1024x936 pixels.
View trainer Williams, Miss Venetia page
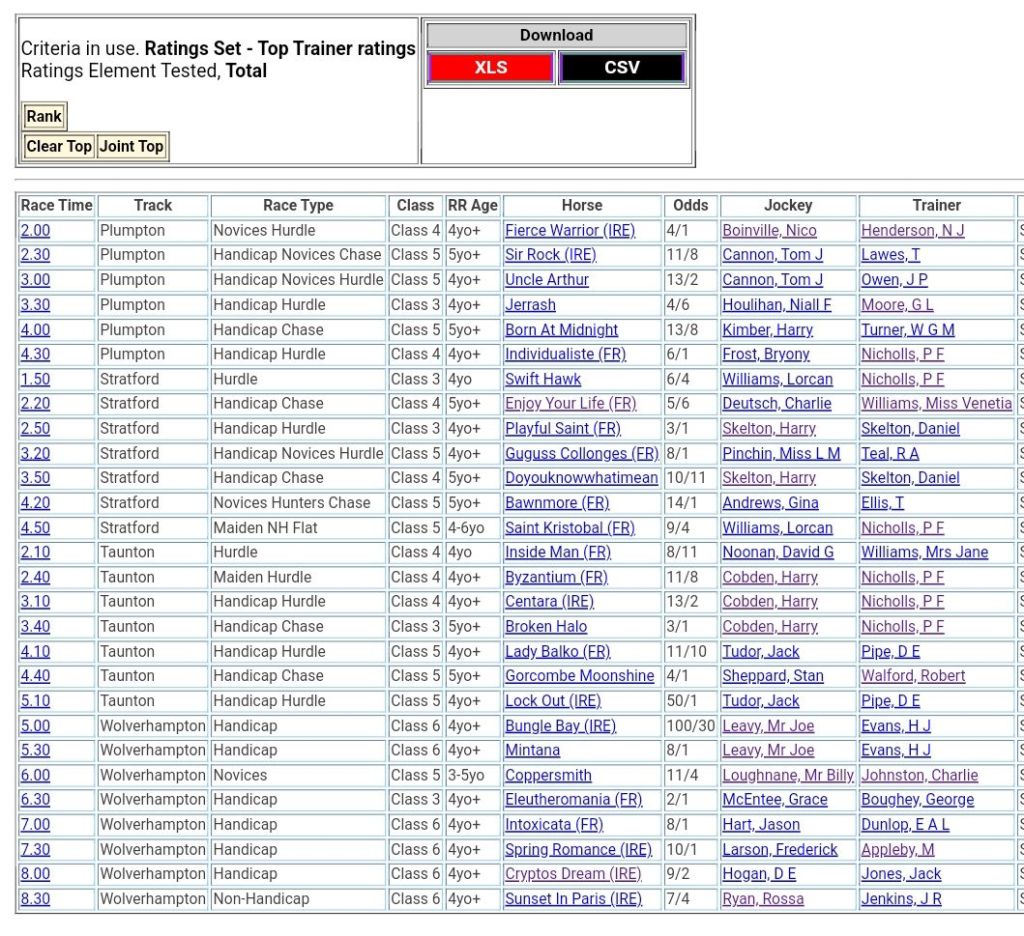tap(936, 403)
